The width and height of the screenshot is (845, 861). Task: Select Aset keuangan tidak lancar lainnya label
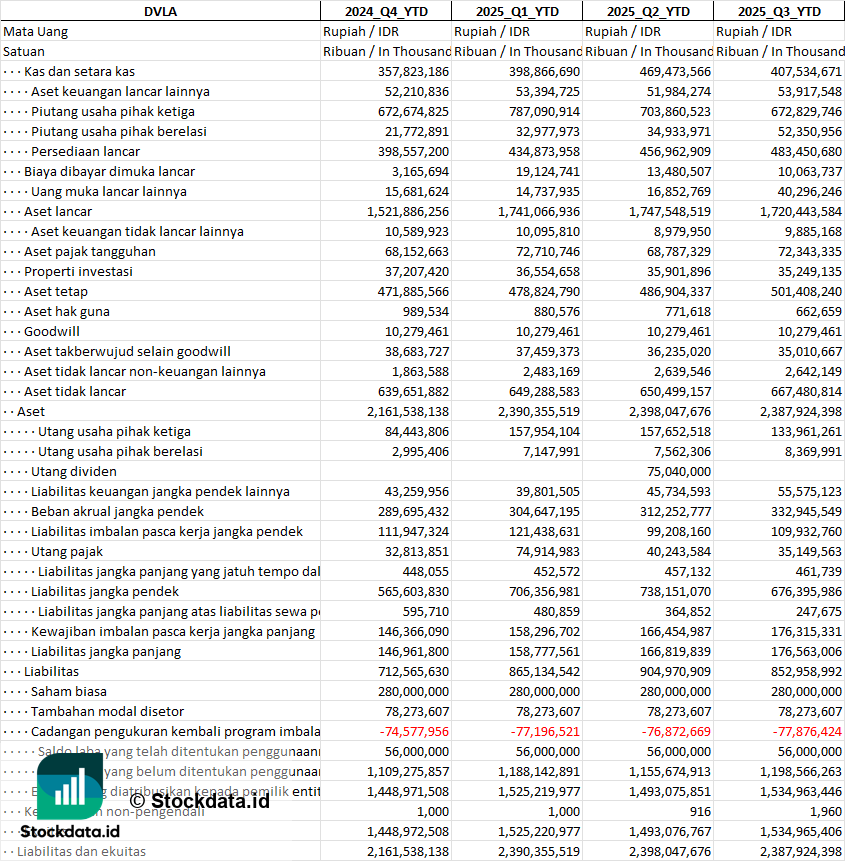tap(137, 232)
